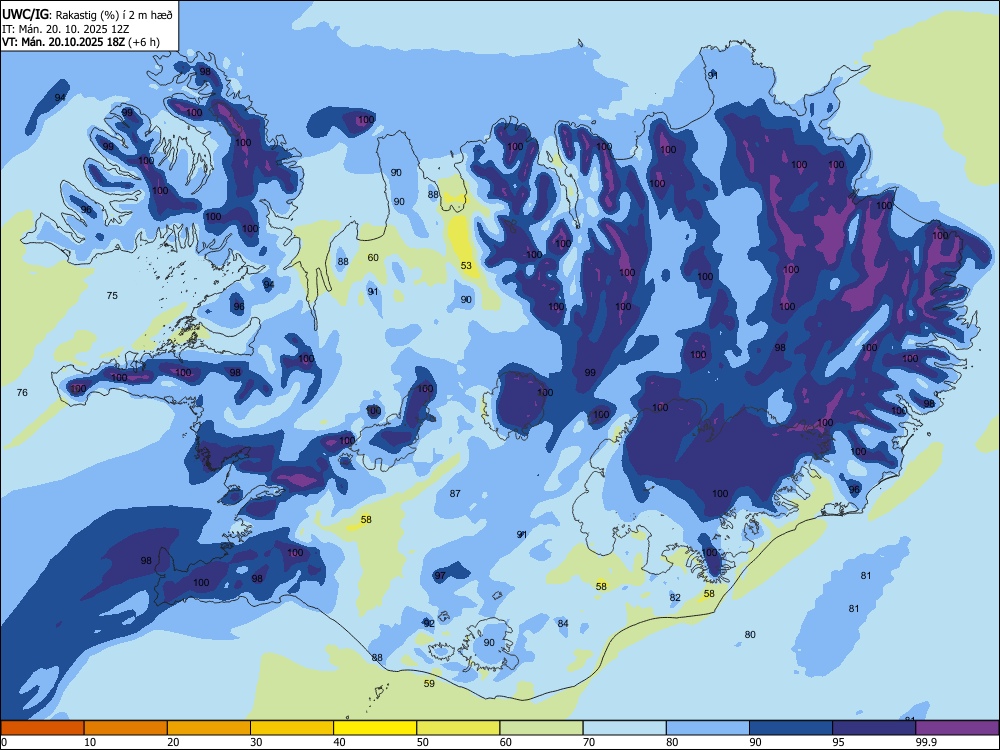Click the '76' humidity value on the map
The width and height of the screenshot is (1000, 750).
tap(22, 392)
